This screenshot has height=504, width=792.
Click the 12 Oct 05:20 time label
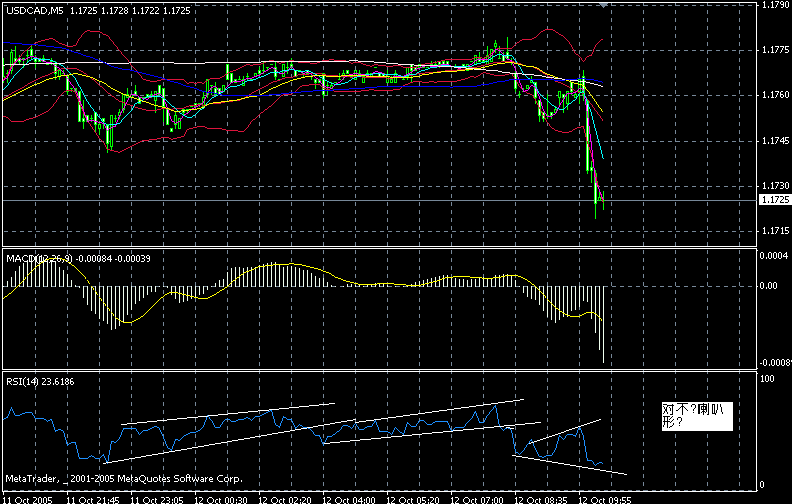point(413,500)
